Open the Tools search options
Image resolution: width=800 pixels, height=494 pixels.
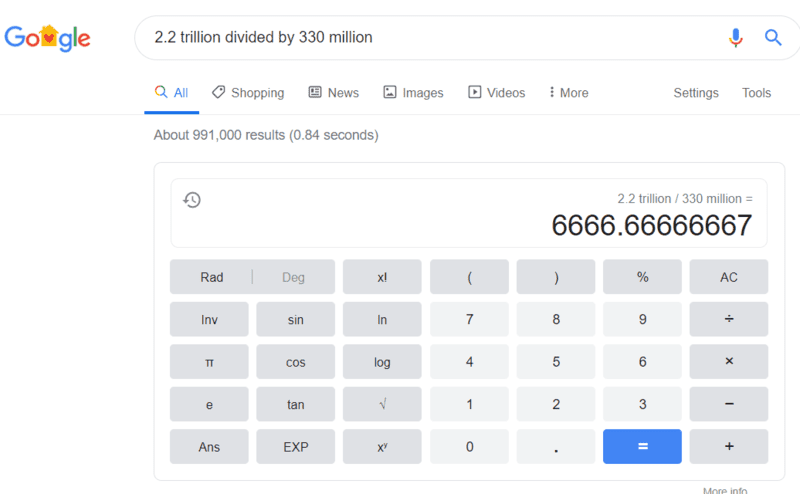pos(756,92)
